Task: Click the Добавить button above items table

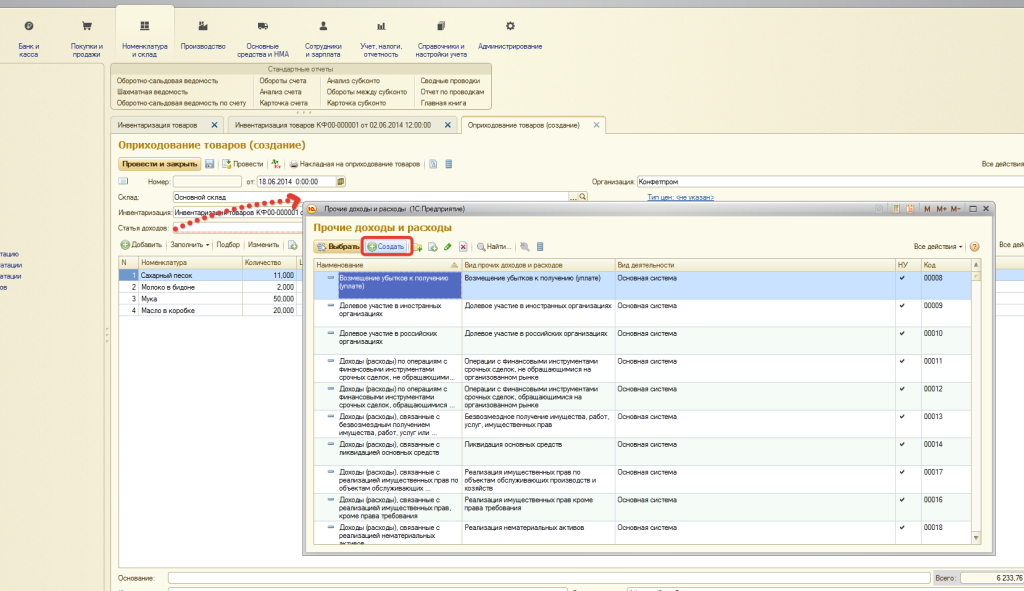Action: coord(141,245)
